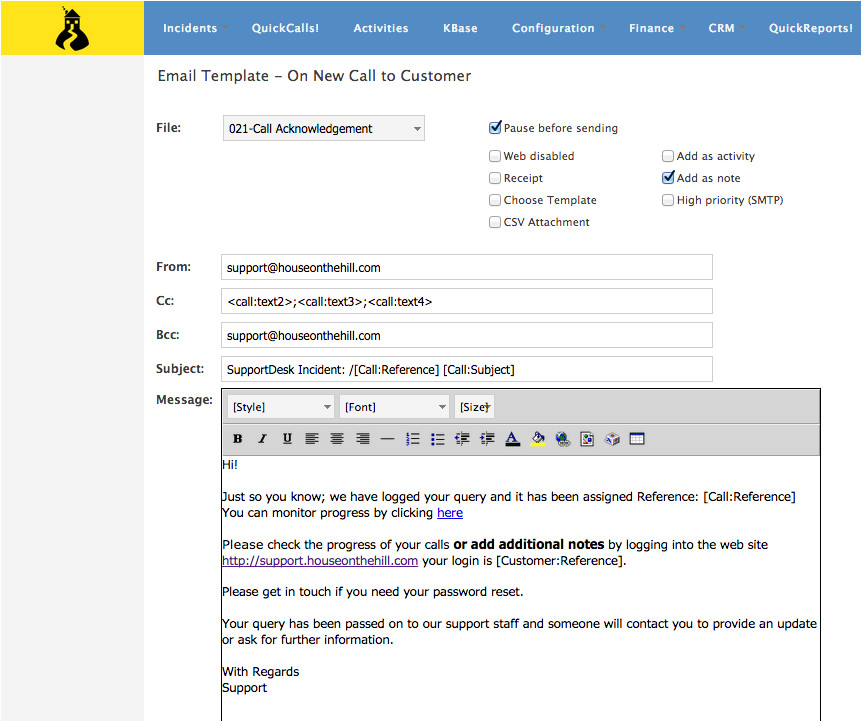862x722 pixels.
Task: Uncheck Pause before sending
Action: tap(495, 128)
